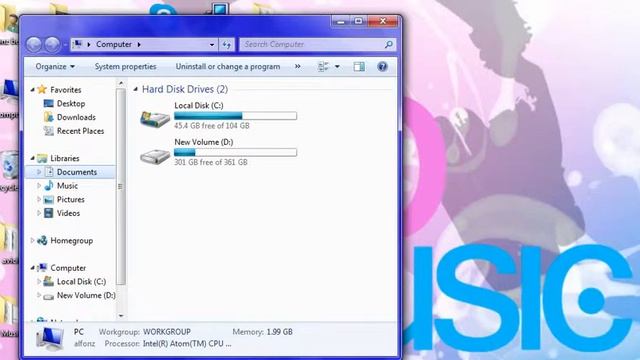Image resolution: width=640 pixels, height=360 pixels.
Task: Click Recycle Bin icon on desktop
Action: pyautogui.click(x=9, y=165)
